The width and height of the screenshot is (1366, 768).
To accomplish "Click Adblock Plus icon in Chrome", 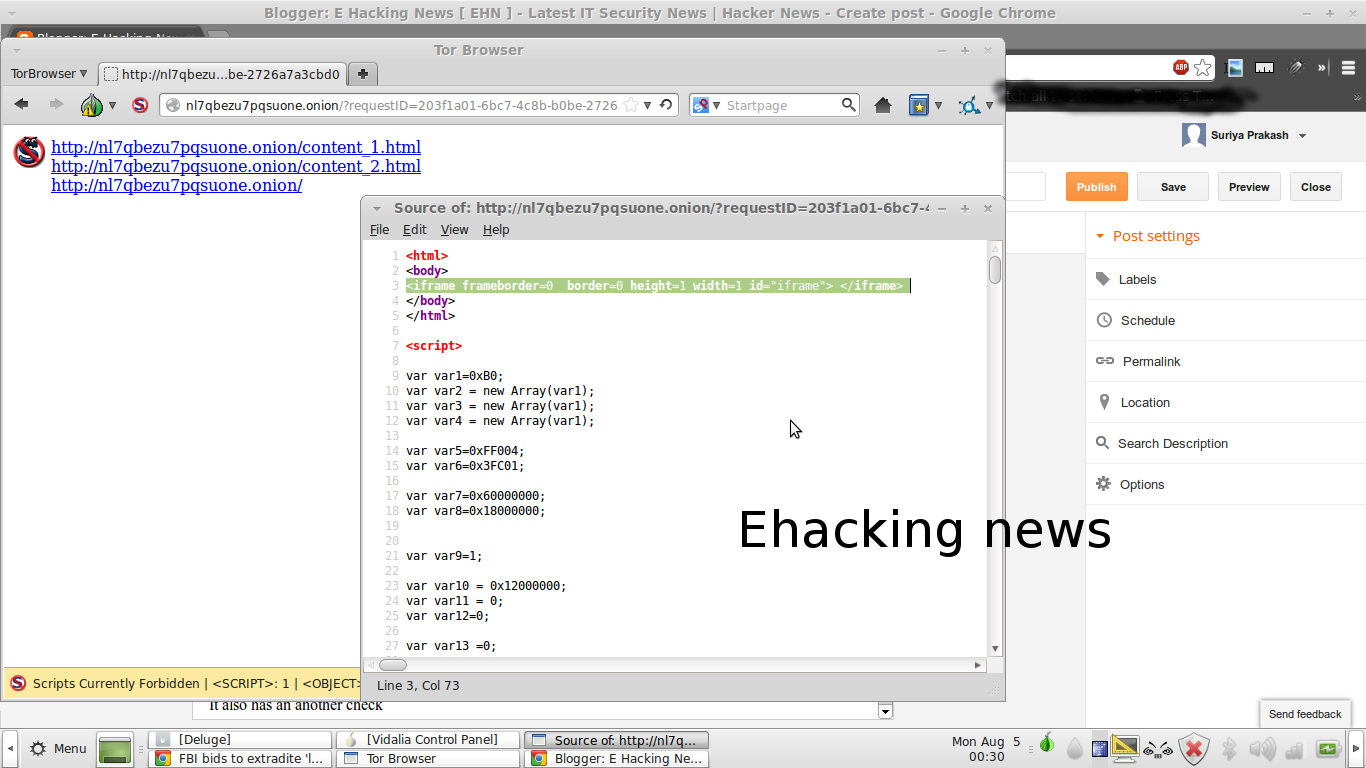I will [1181, 68].
